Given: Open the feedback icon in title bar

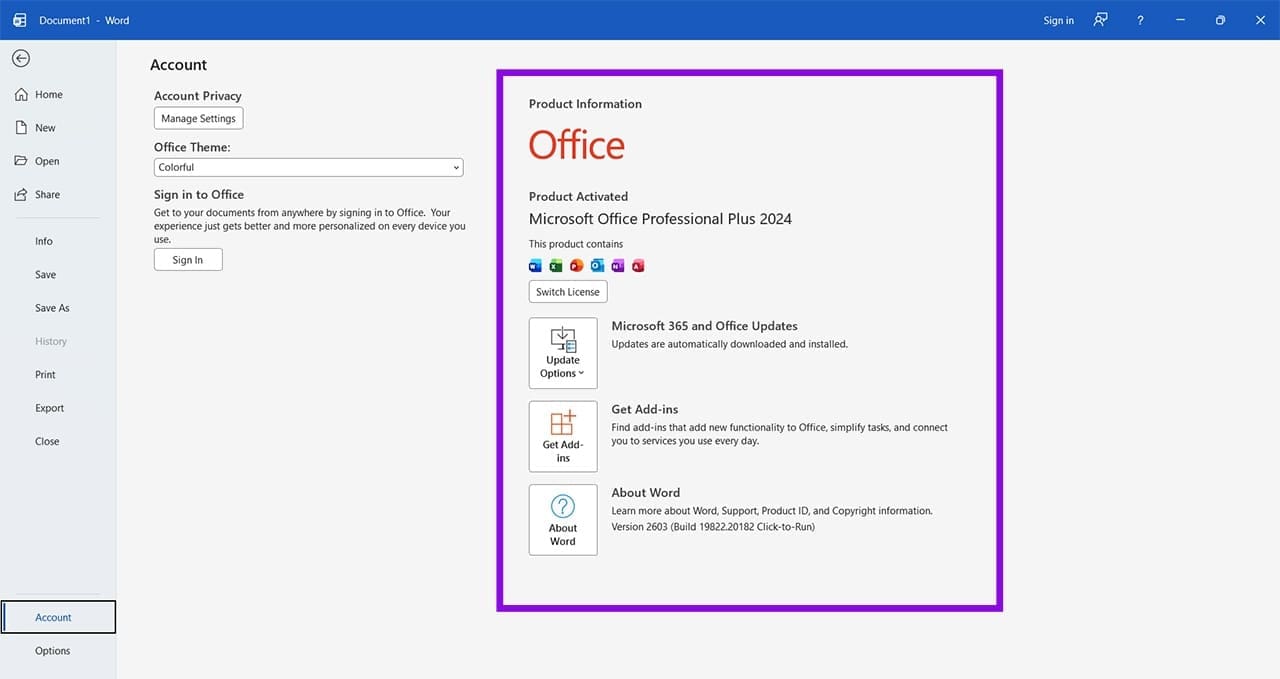Looking at the screenshot, I should 1100,20.
